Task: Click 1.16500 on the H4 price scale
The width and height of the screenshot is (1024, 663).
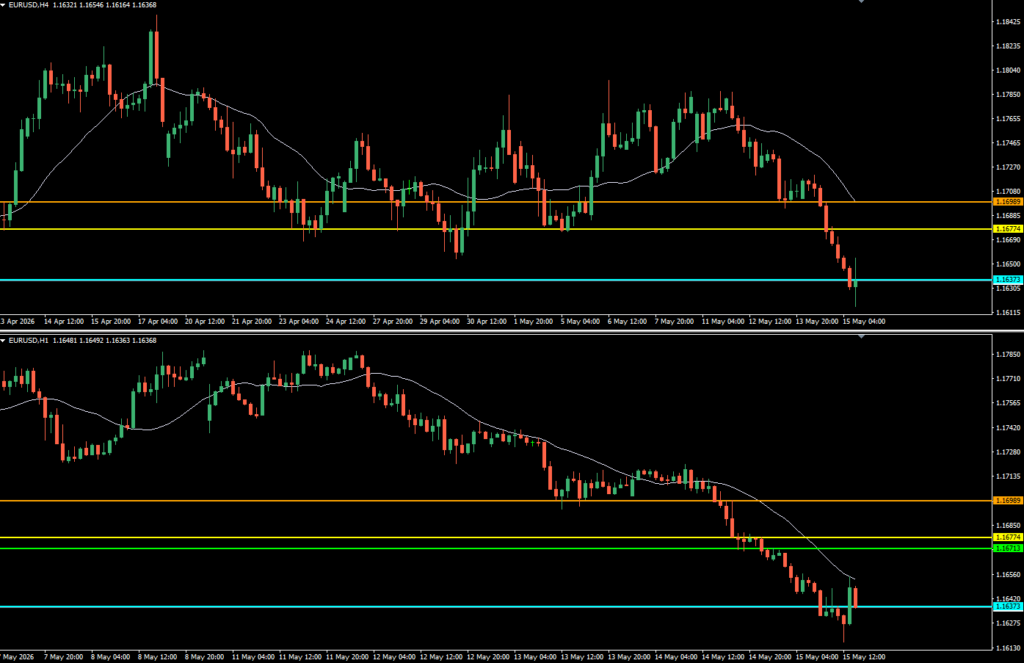Action: tap(1008, 264)
